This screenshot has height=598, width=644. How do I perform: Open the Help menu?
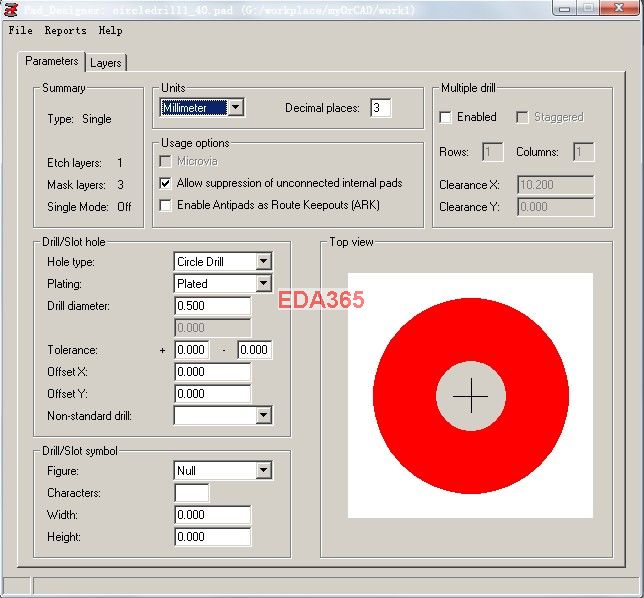coord(110,30)
